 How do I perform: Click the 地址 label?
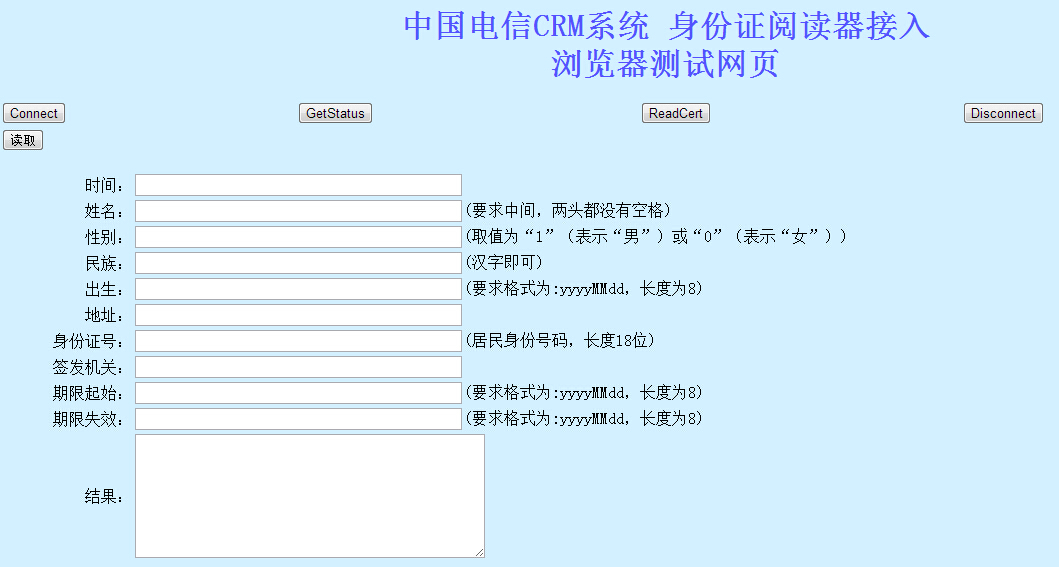[x=105, y=316]
